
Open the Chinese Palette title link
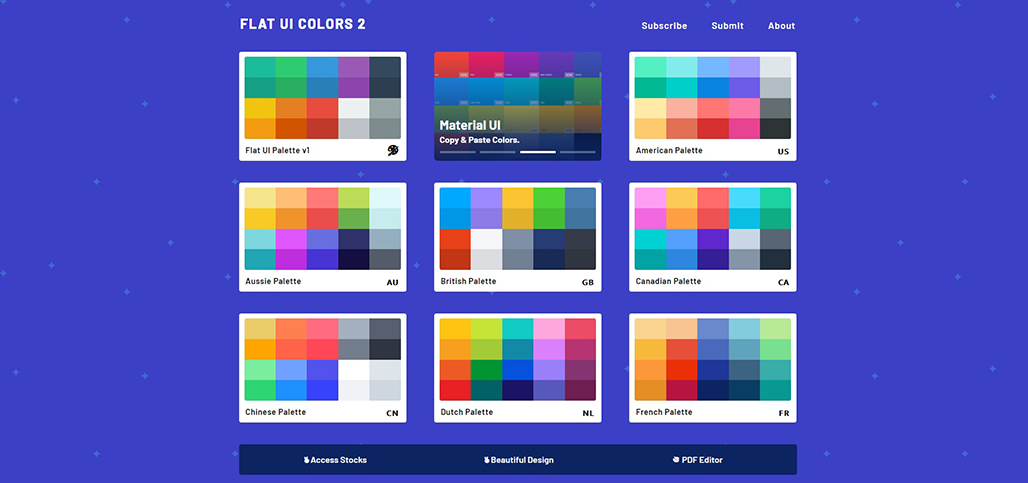coord(275,412)
